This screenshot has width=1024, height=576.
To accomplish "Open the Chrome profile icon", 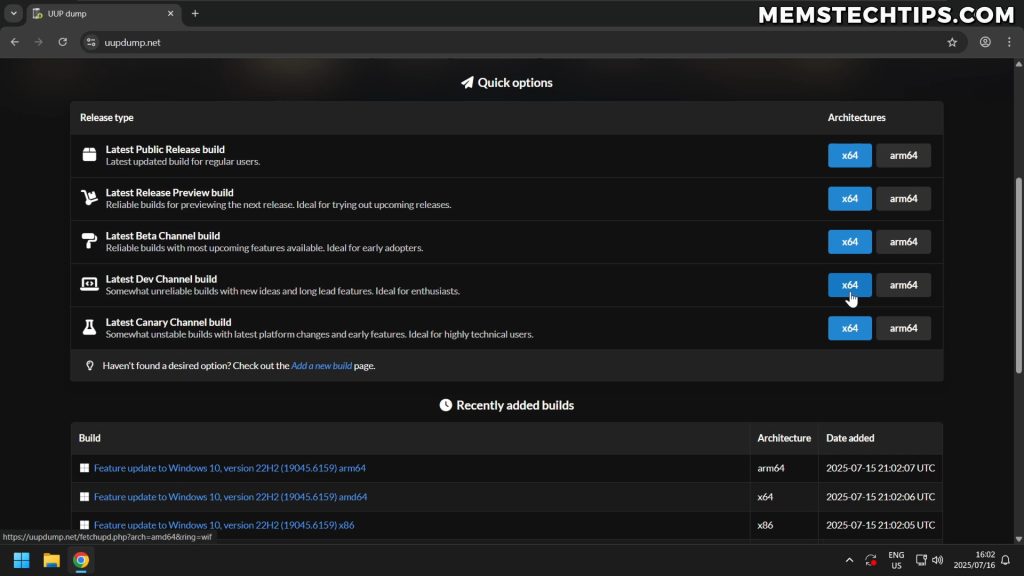I will (x=985, y=42).
